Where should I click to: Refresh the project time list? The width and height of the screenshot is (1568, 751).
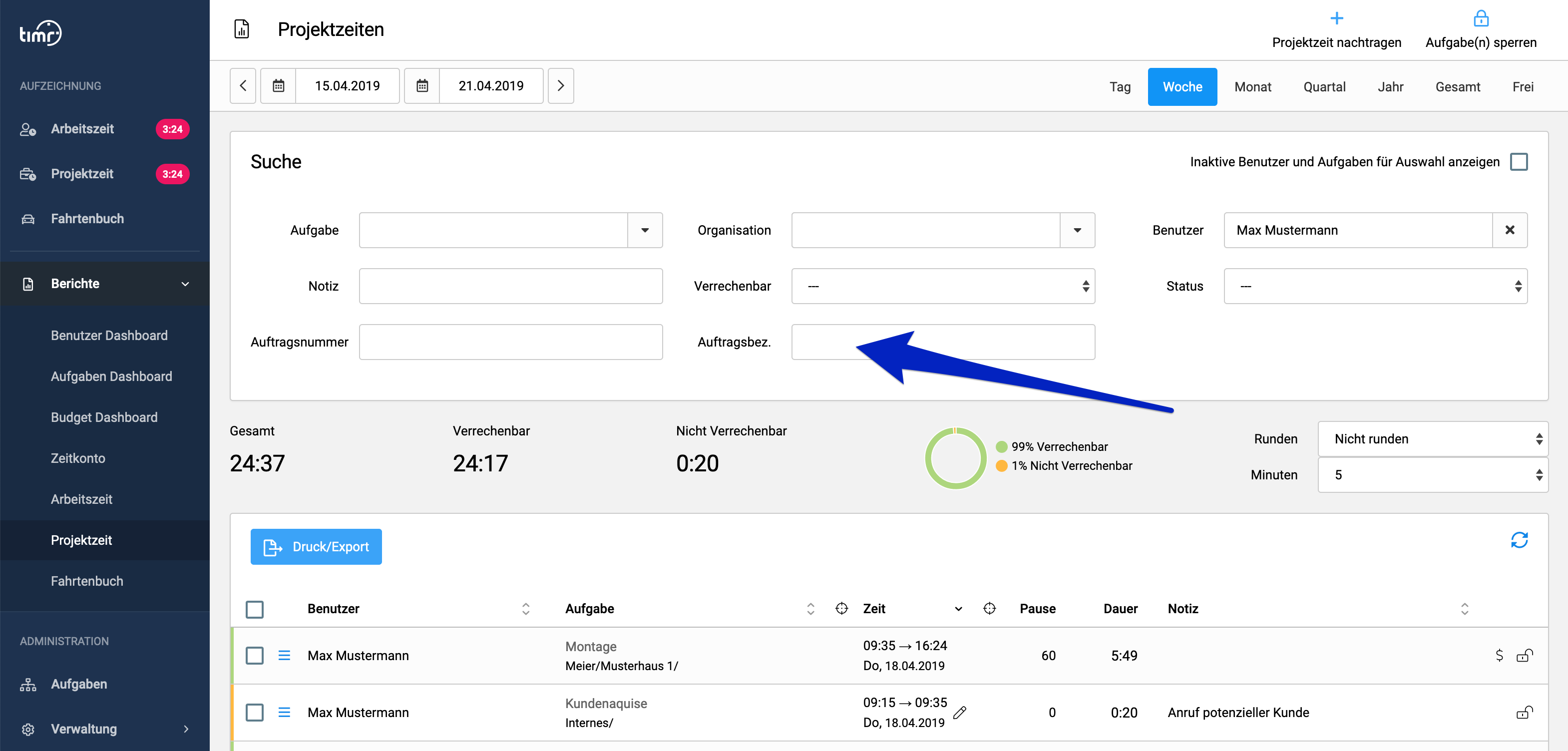click(1519, 540)
